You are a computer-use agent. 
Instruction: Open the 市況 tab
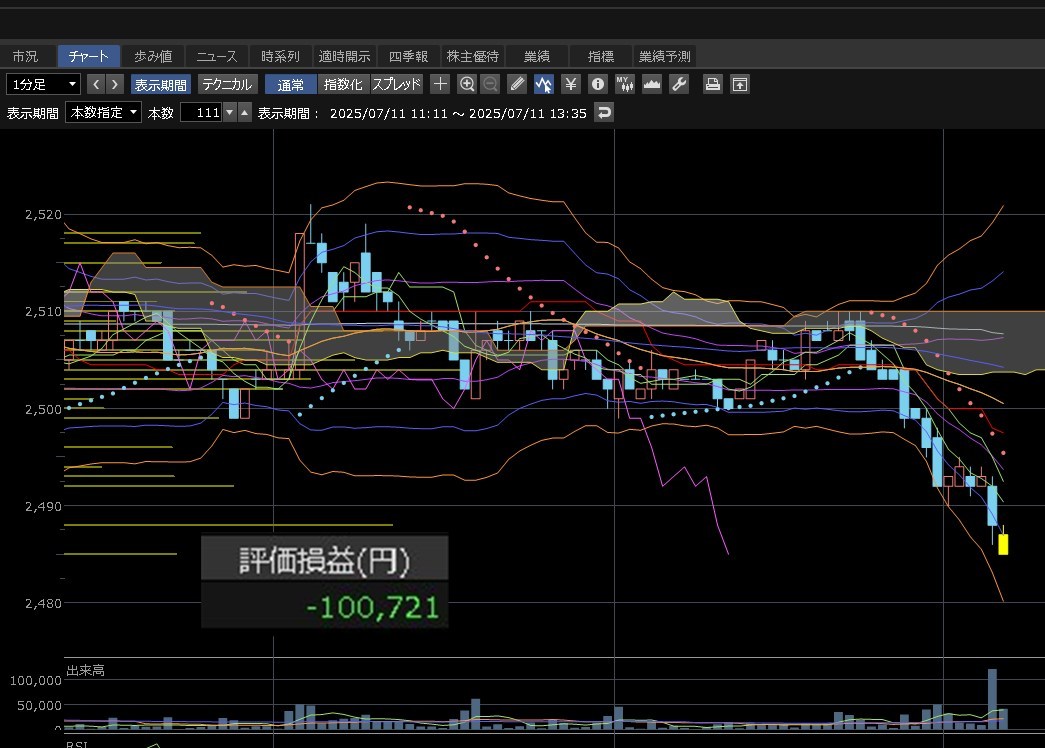pyautogui.click(x=25, y=57)
